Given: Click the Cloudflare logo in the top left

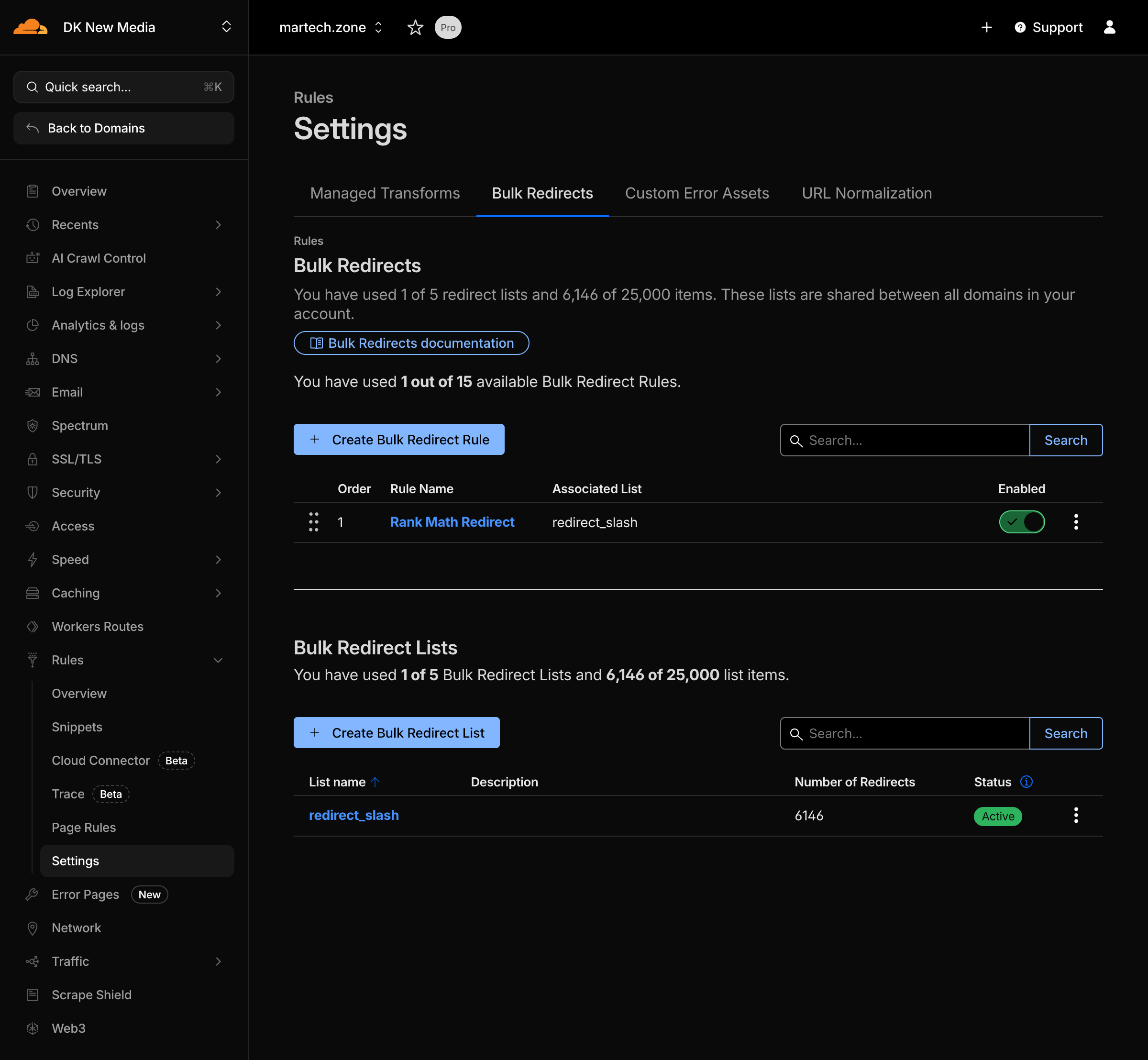Looking at the screenshot, I should 31,26.
